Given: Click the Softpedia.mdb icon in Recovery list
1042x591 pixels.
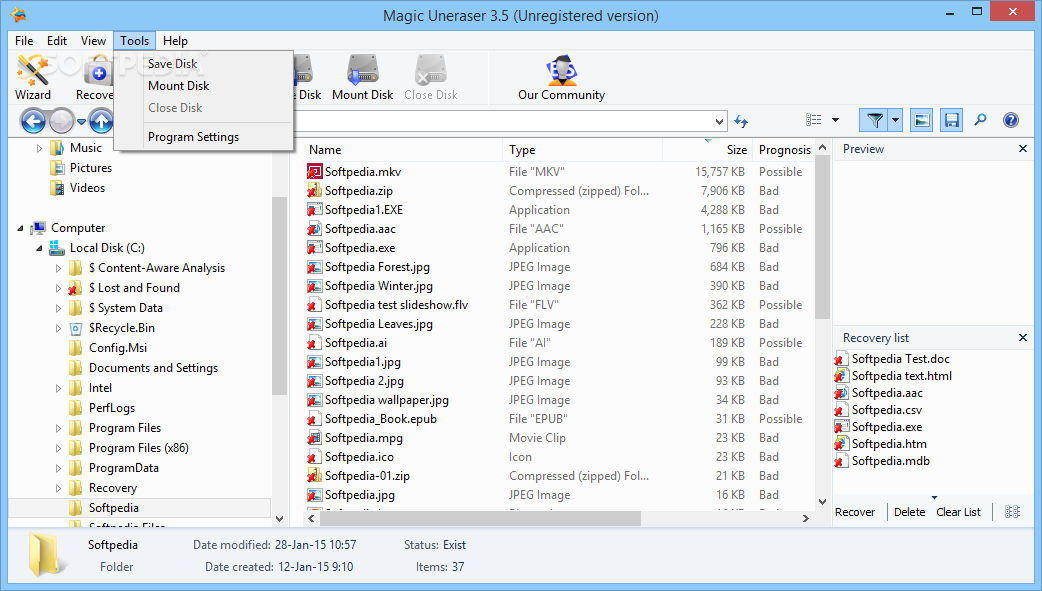Looking at the screenshot, I should click(841, 461).
